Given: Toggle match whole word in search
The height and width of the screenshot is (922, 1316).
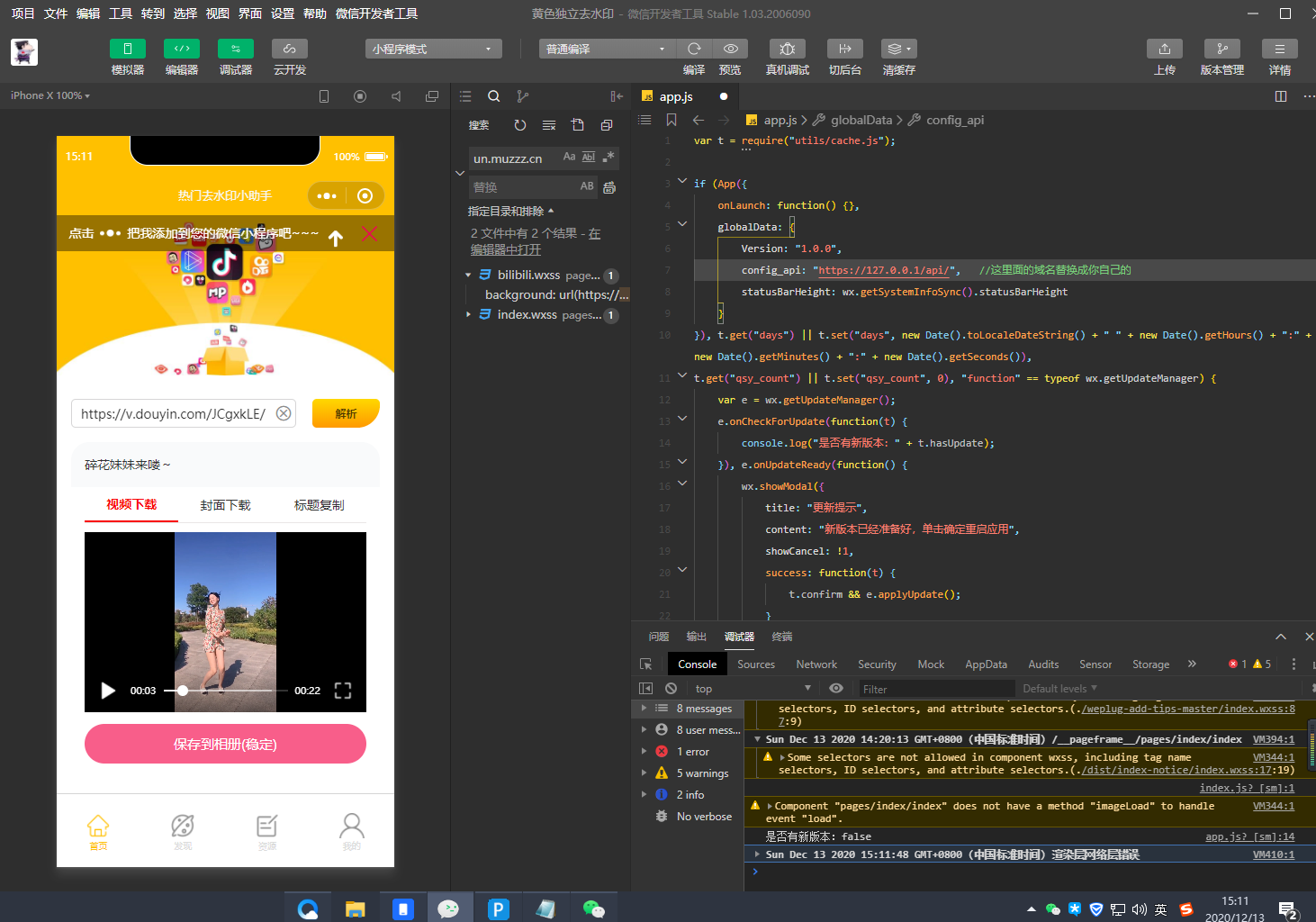Looking at the screenshot, I should pos(589,157).
